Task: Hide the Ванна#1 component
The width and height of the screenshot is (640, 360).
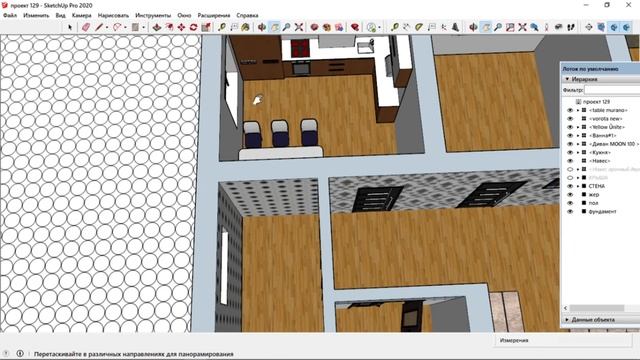Action: click(570, 136)
